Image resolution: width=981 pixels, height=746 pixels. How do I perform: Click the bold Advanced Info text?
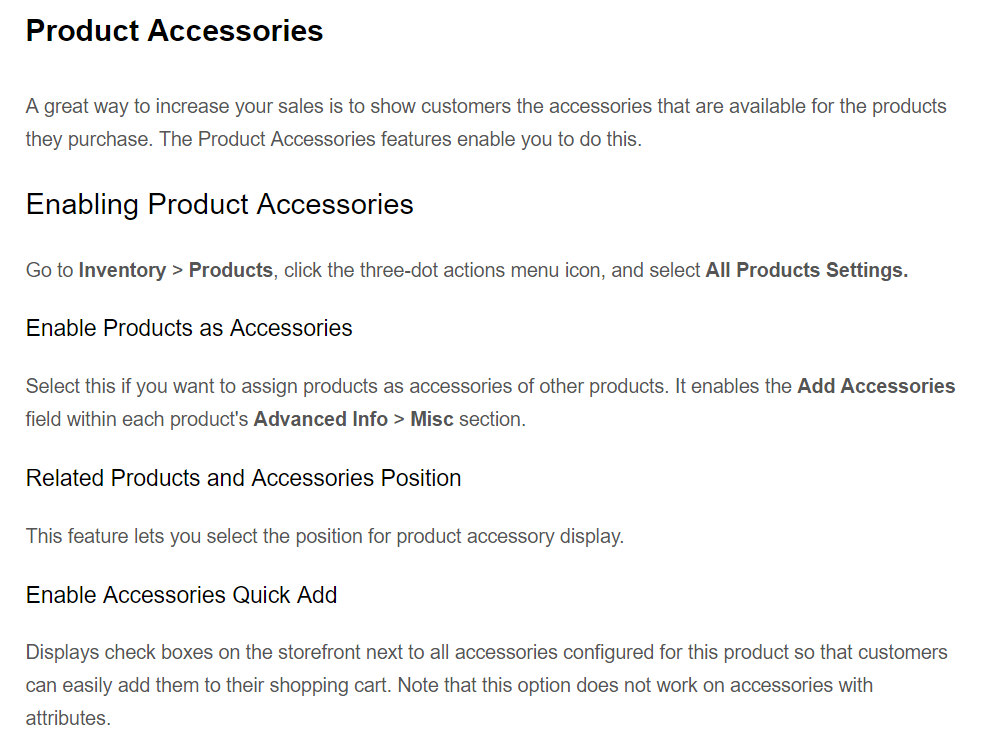click(320, 419)
